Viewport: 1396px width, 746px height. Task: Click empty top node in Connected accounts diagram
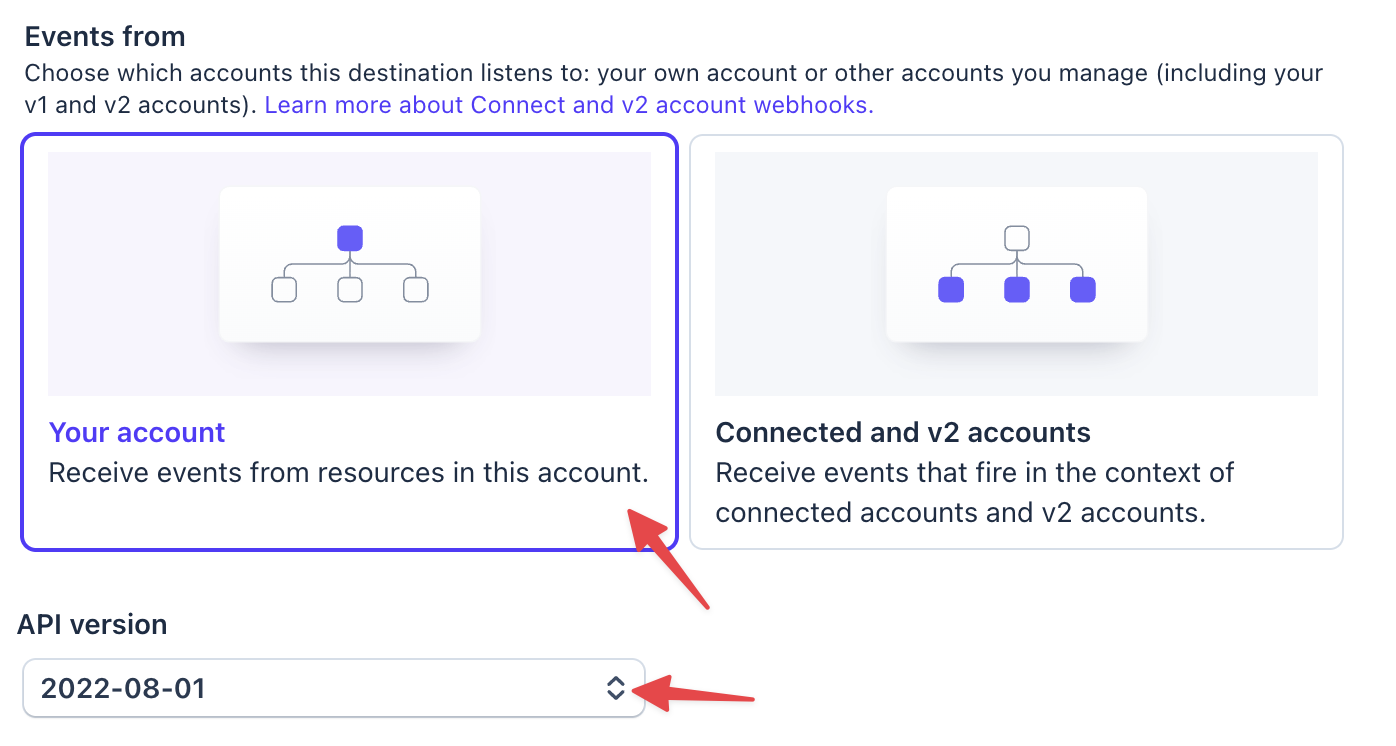coord(1017,239)
